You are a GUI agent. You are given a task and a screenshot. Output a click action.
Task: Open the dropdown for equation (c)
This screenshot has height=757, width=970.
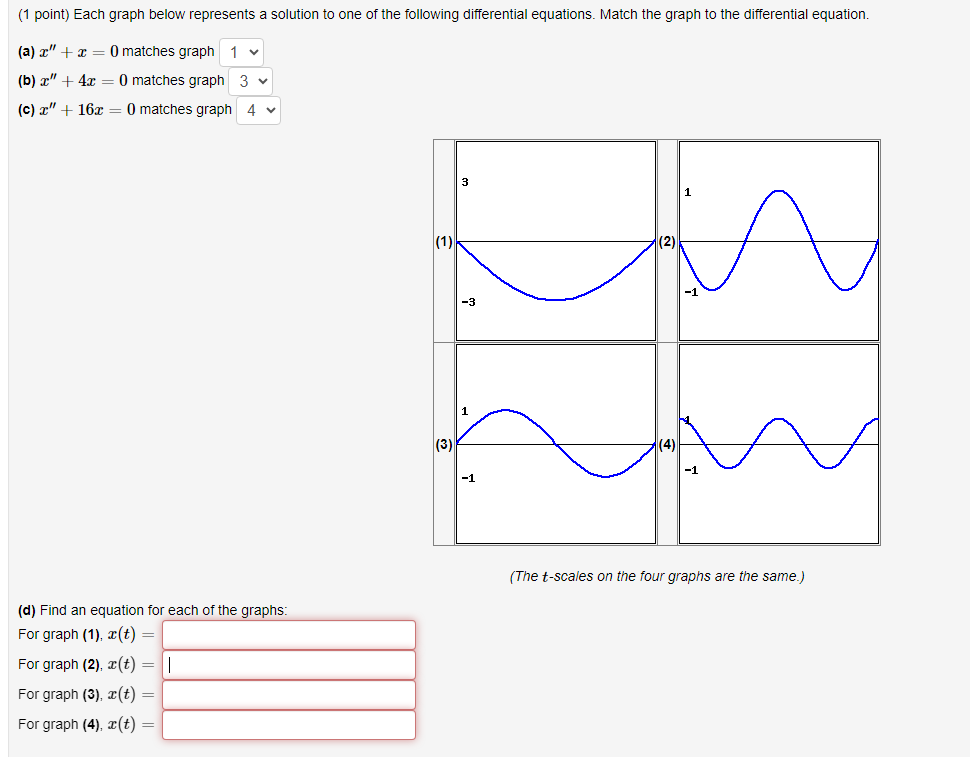pyautogui.click(x=258, y=110)
